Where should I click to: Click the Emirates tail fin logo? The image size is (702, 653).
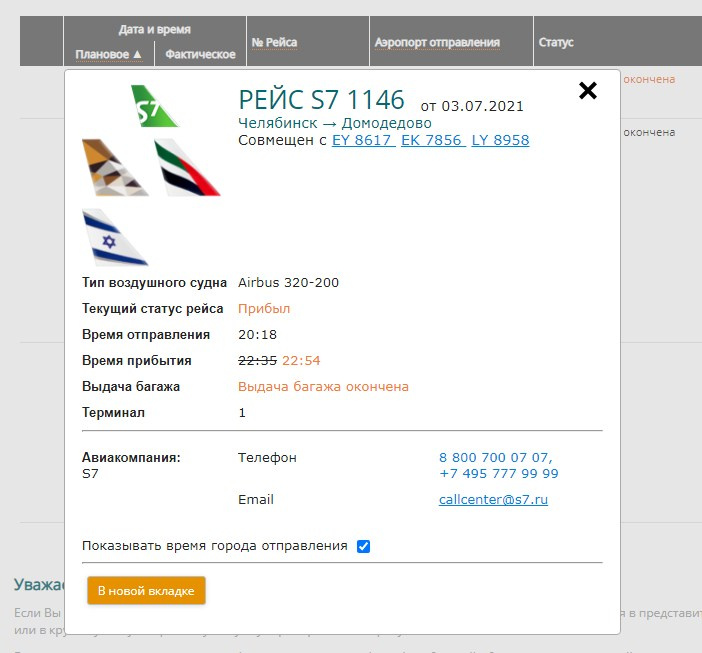click(187, 167)
